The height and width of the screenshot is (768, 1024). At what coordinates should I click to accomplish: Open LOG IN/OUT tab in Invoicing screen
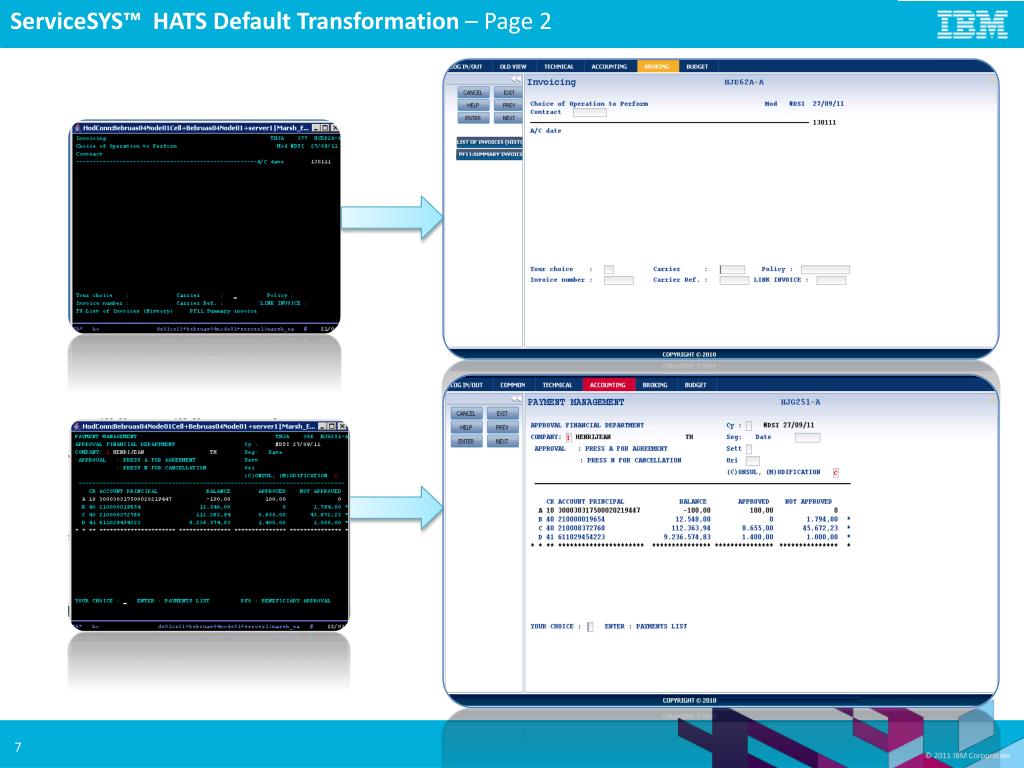click(467, 66)
